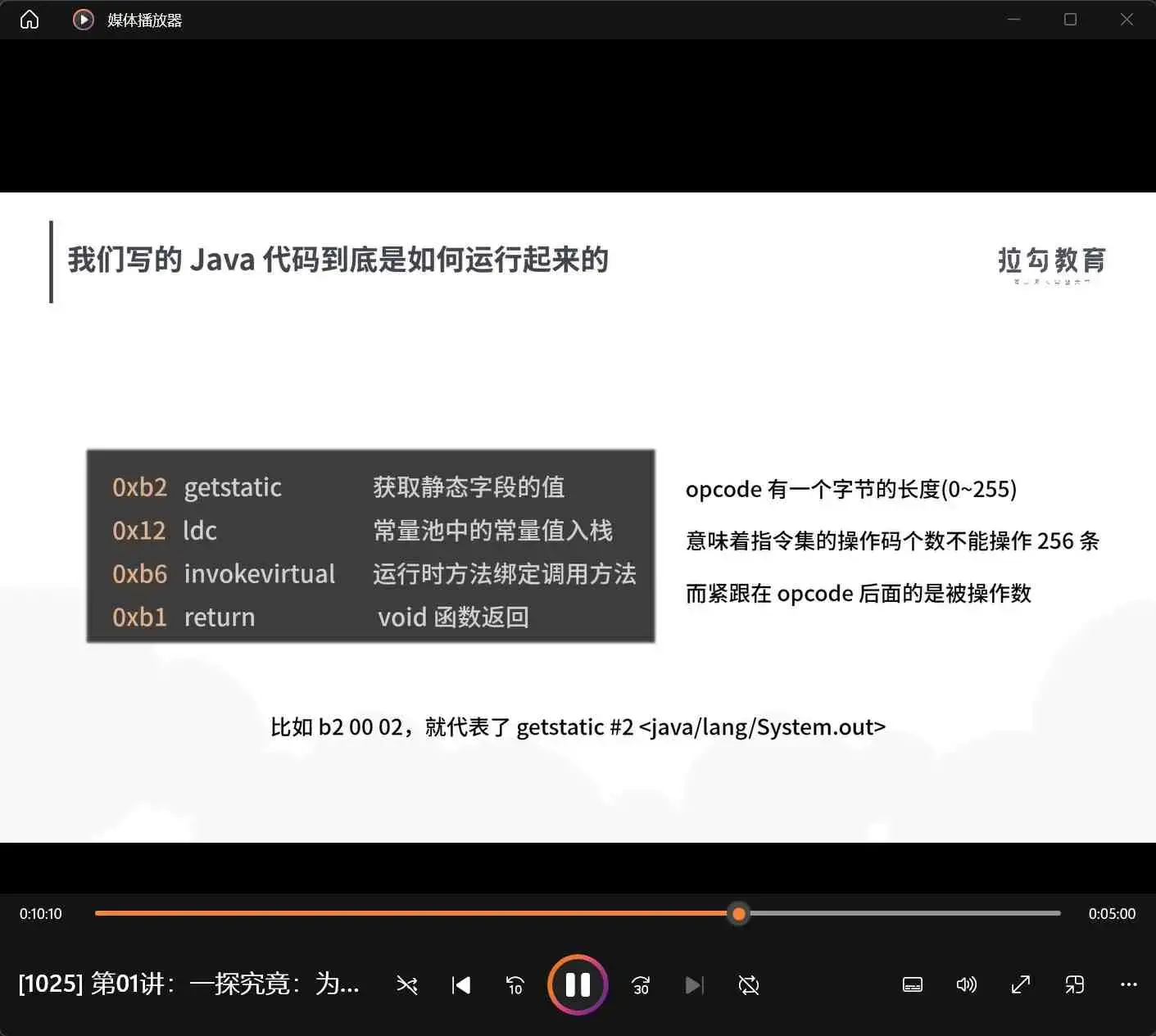Image resolution: width=1156 pixels, height=1036 pixels.
Task: Click the elapsed time 0:10:10
Action: point(40,913)
